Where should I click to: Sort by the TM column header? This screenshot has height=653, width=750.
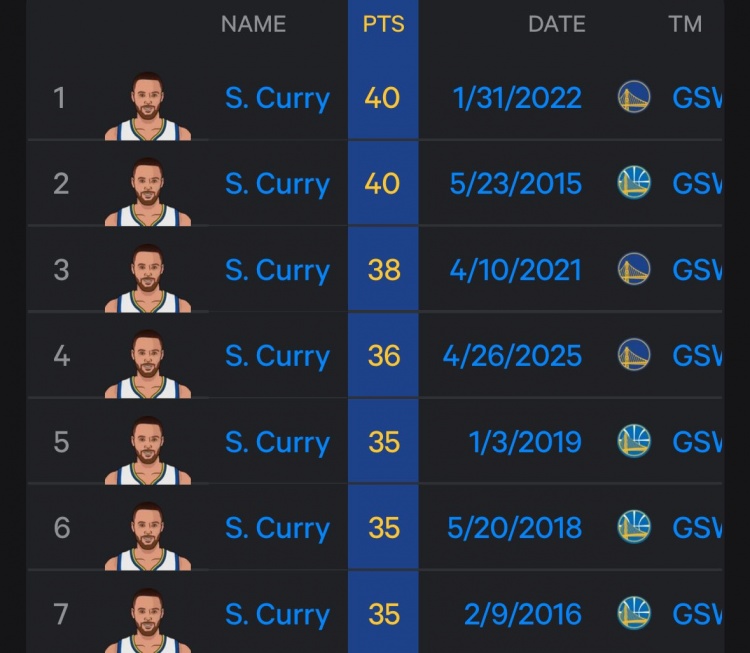pos(685,24)
